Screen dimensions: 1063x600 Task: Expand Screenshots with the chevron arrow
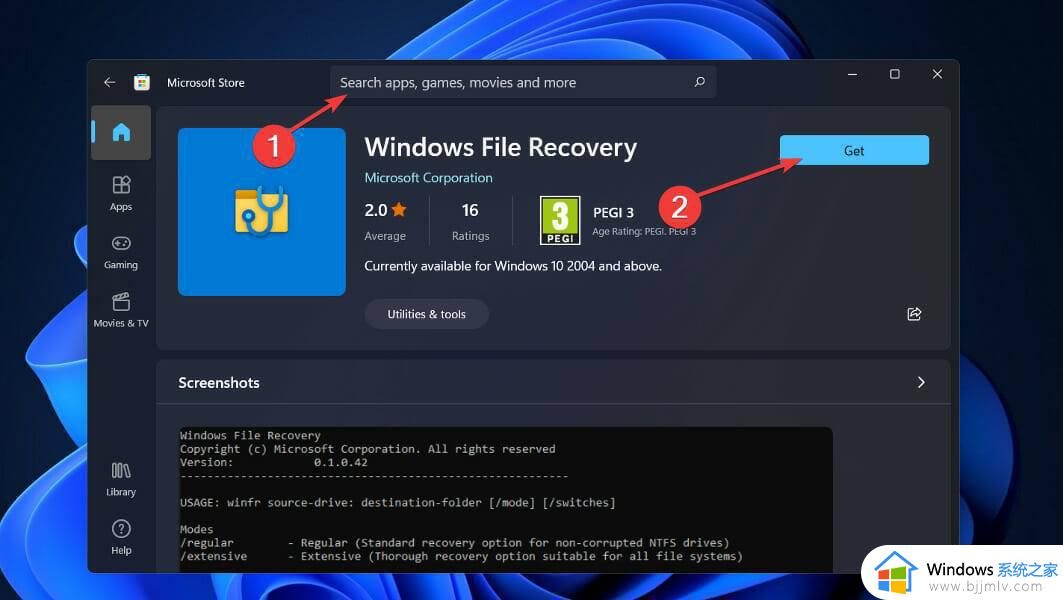(x=921, y=382)
